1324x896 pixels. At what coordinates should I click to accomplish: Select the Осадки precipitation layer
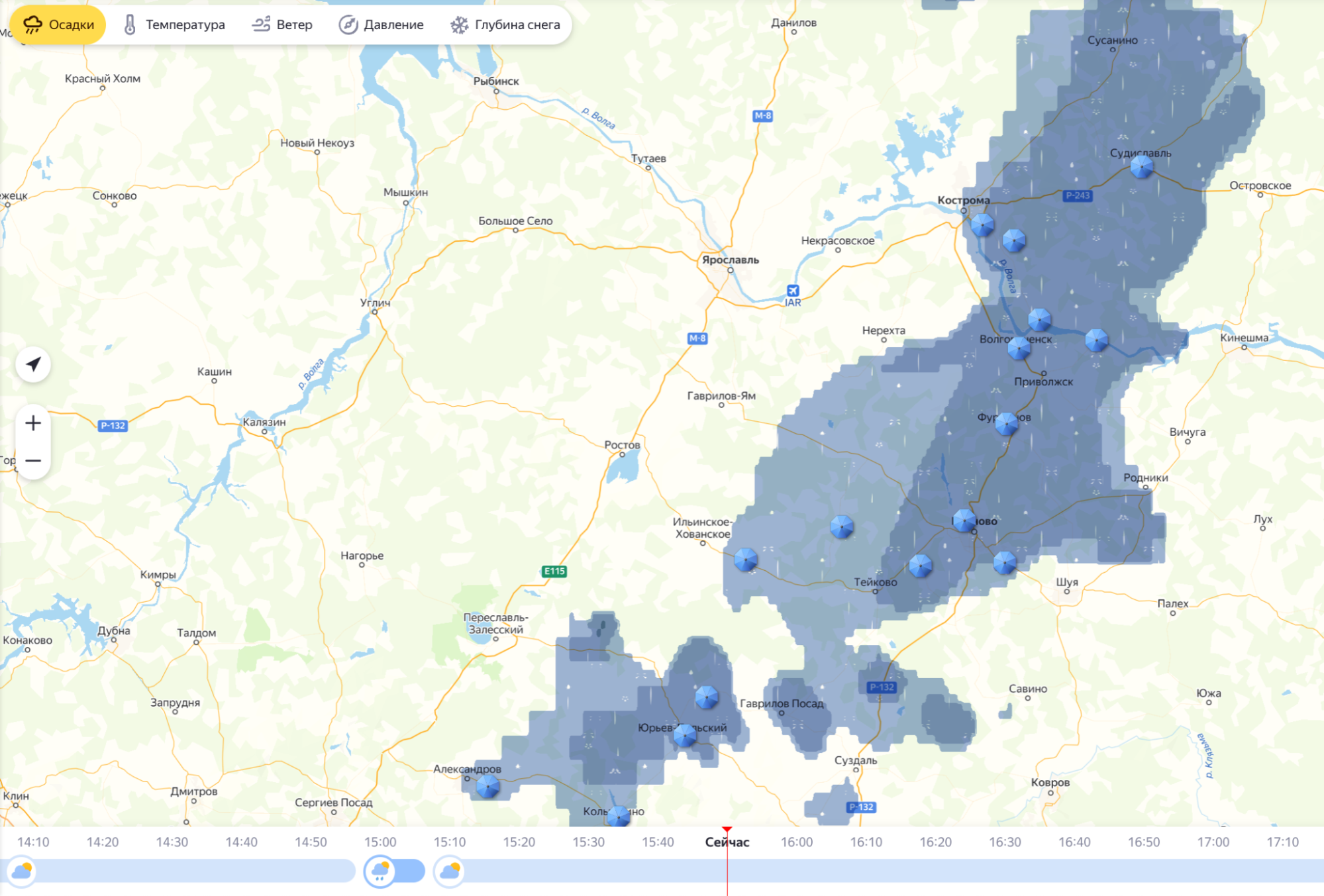pyautogui.click(x=58, y=25)
